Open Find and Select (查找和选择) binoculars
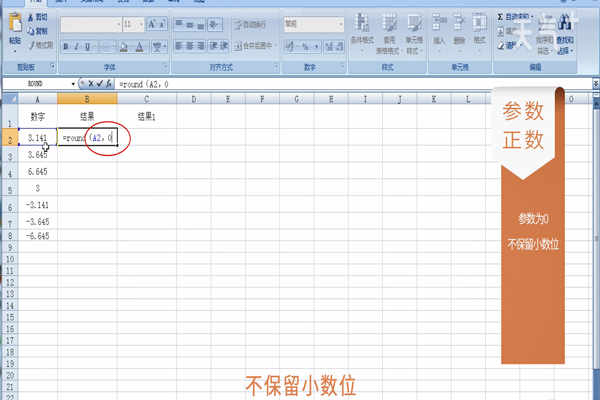This screenshot has height=400, width=600. (x=565, y=33)
